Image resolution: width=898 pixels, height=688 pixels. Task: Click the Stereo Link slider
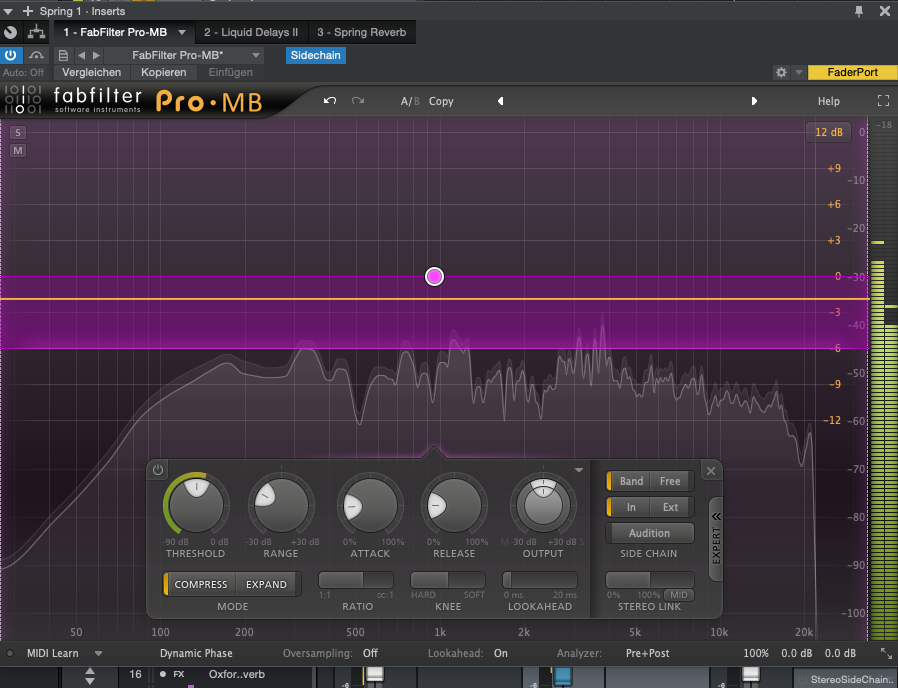pyautogui.click(x=650, y=580)
